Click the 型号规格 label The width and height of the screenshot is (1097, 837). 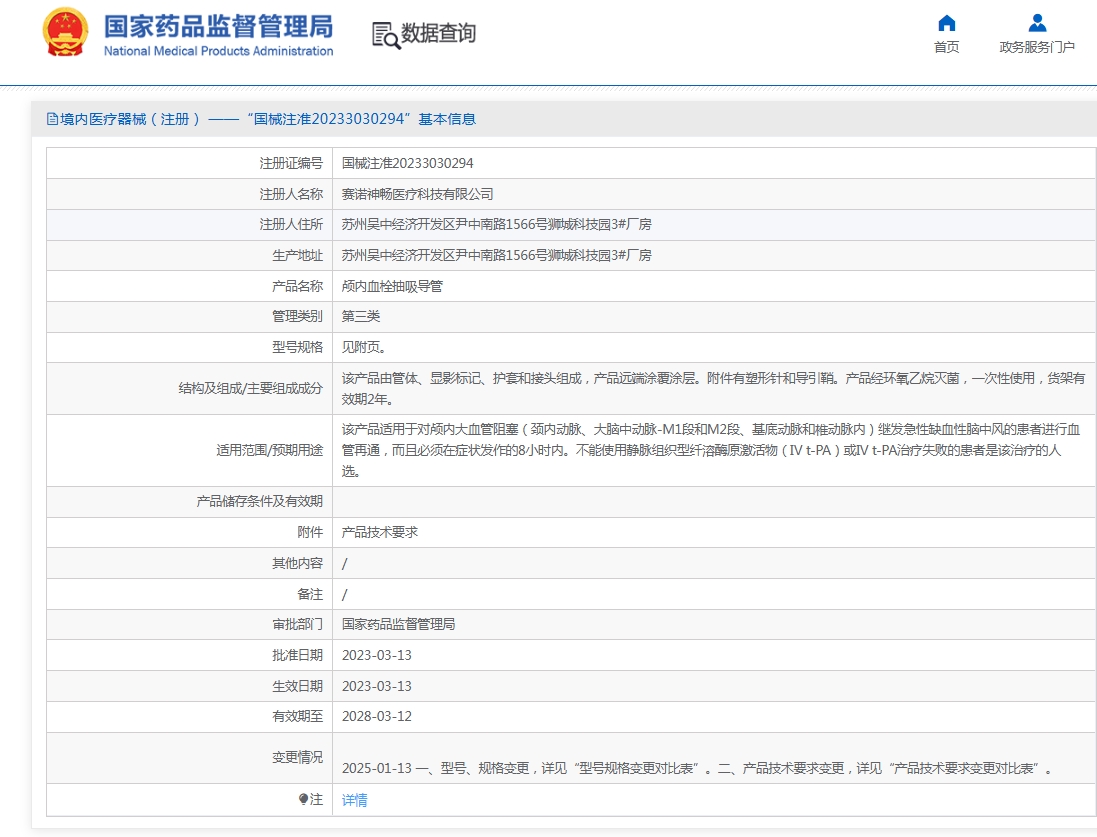(297, 347)
